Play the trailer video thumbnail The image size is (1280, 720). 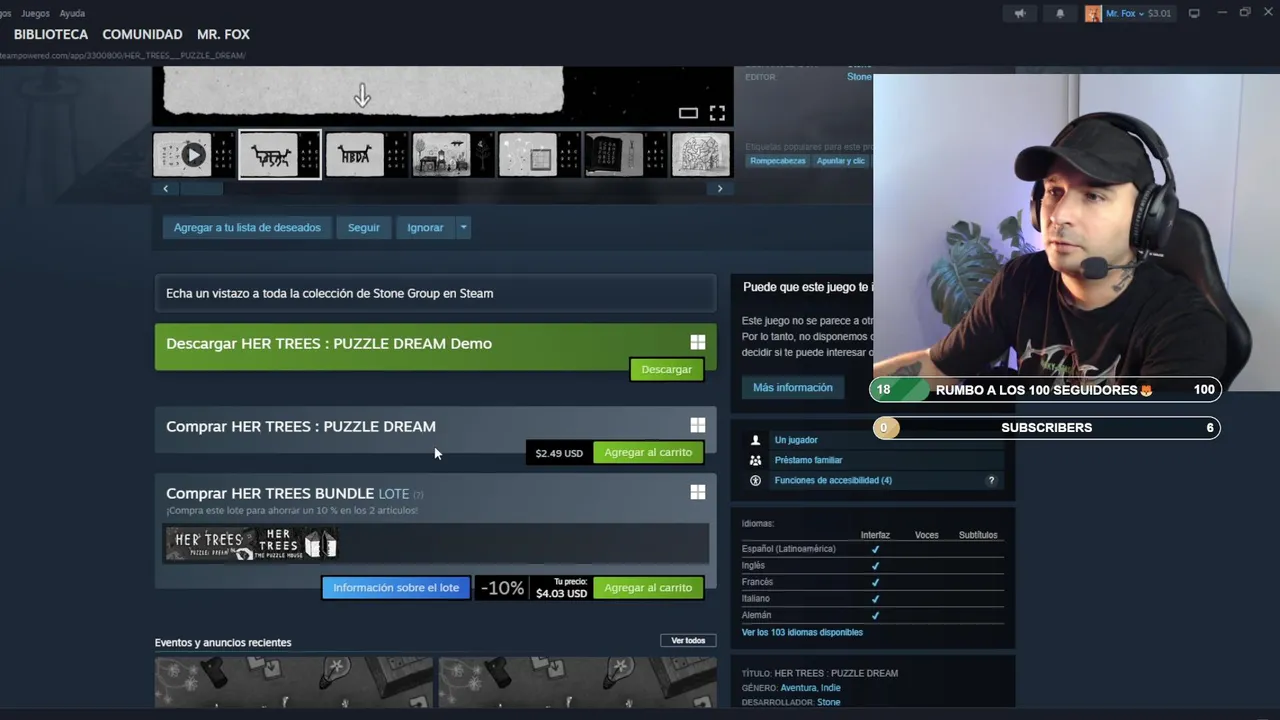coord(193,155)
